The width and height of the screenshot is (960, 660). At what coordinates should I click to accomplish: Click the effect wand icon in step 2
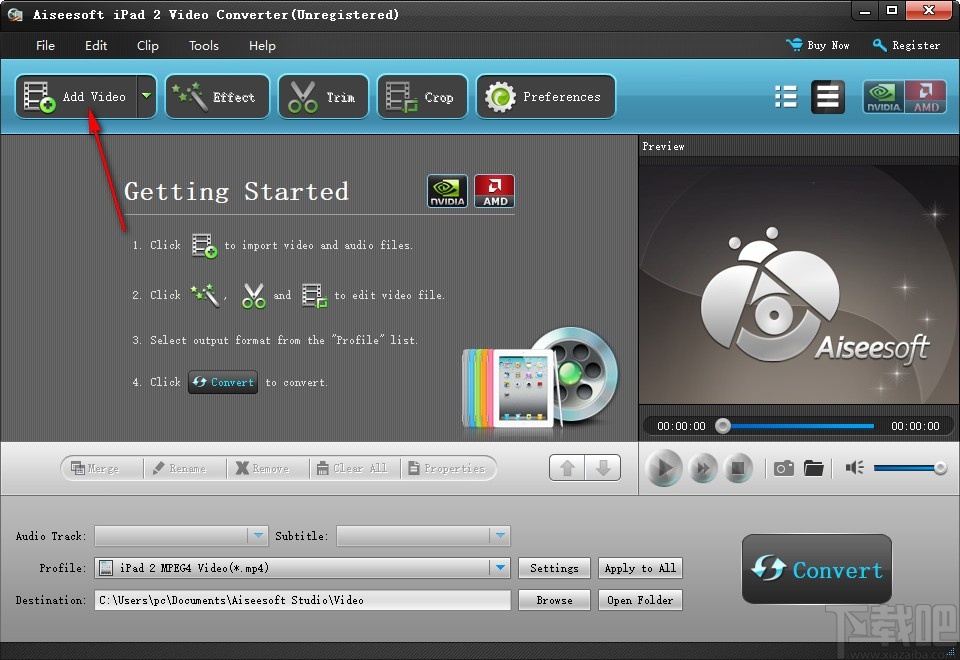coord(205,295)
